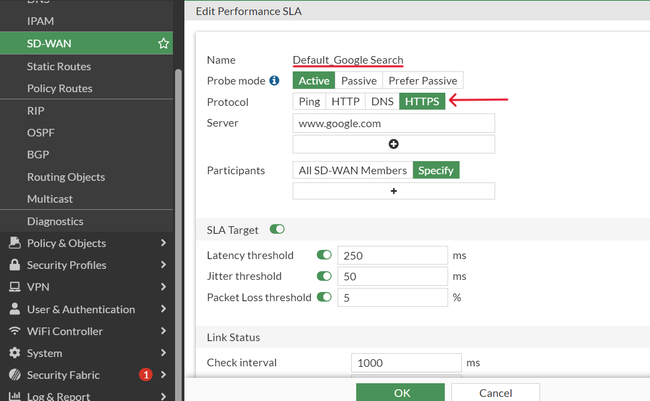Expand the VPN submenu arrow

[163, 287]
